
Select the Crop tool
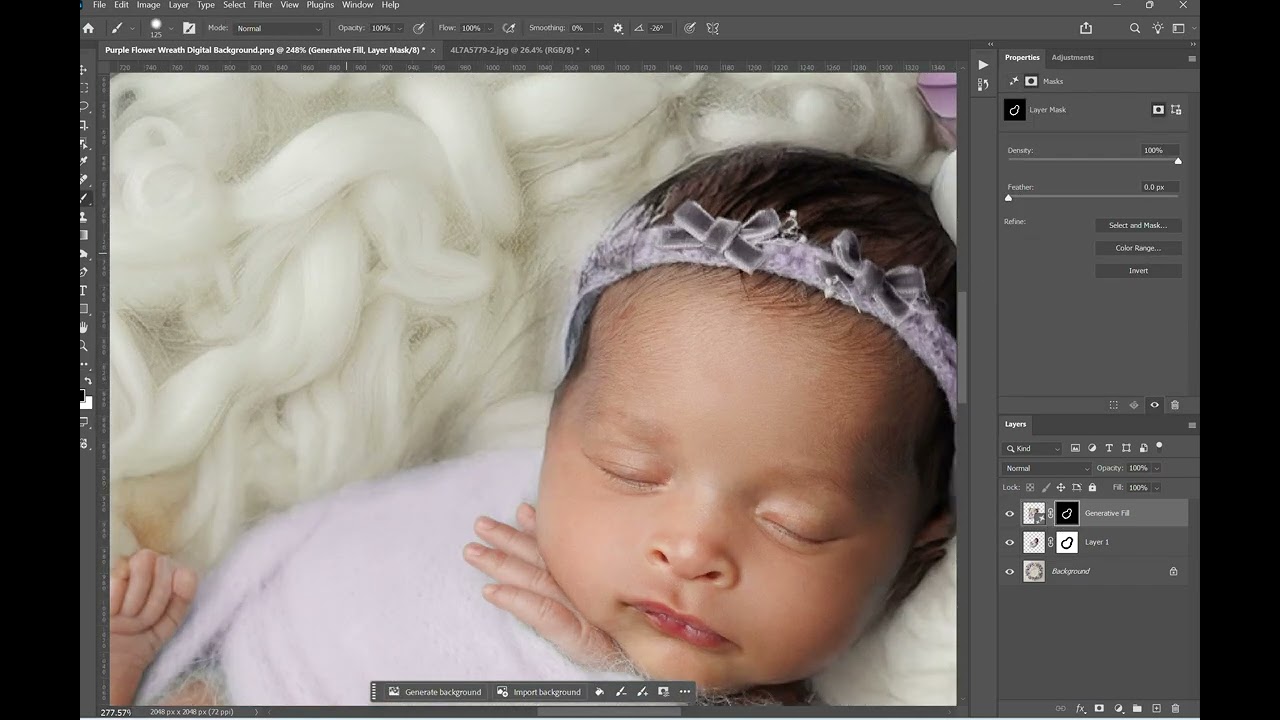pos(84,125)
